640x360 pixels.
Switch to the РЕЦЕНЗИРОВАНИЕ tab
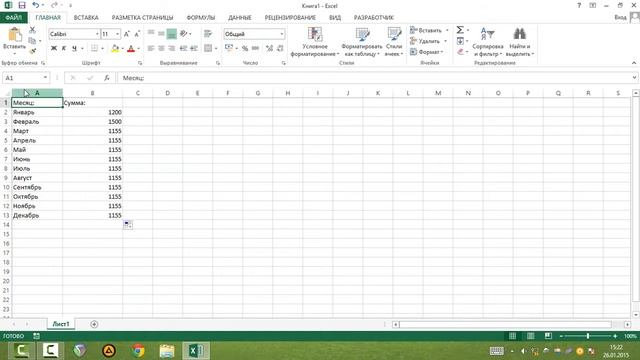(290, 18)
